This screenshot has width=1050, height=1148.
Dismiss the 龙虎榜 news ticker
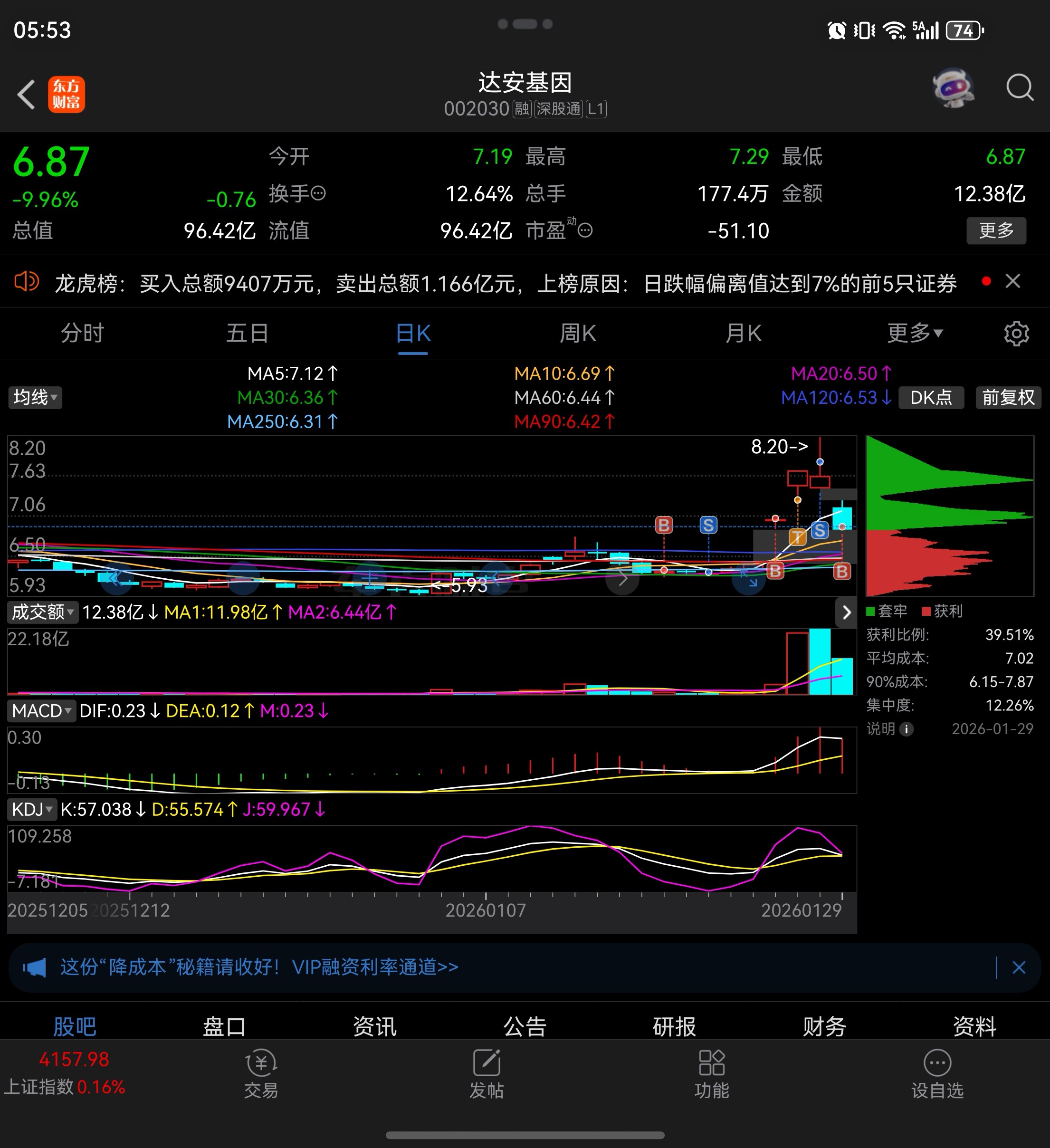pos(1012,281)
